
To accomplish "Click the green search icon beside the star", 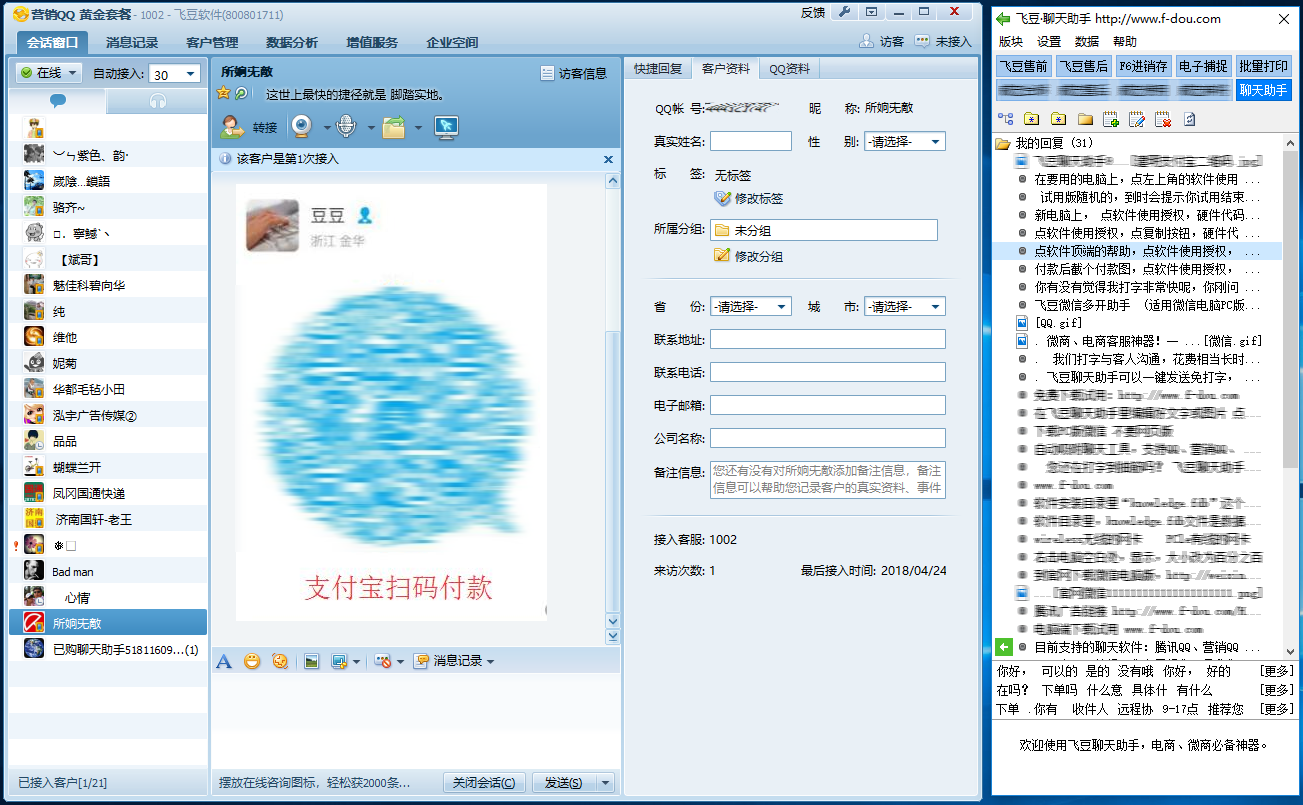I will coord(241,93).
